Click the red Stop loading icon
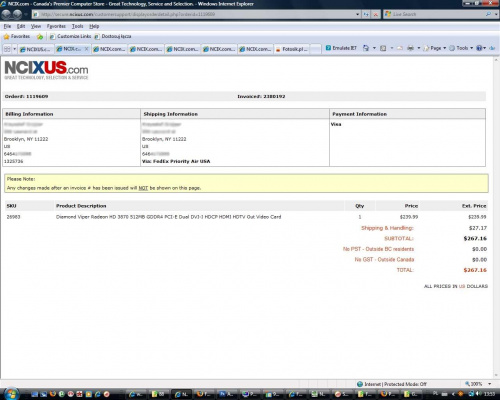Viewport: 500px width, 400px height. click(x=375, y=14)
